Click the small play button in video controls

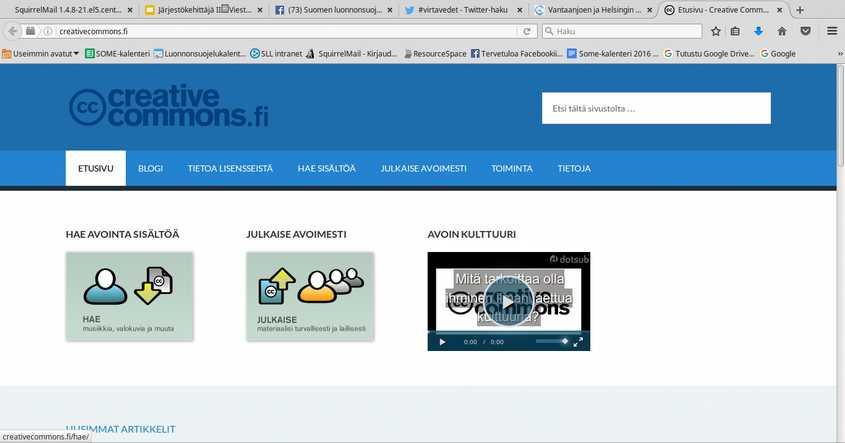(x=442, y=342)
